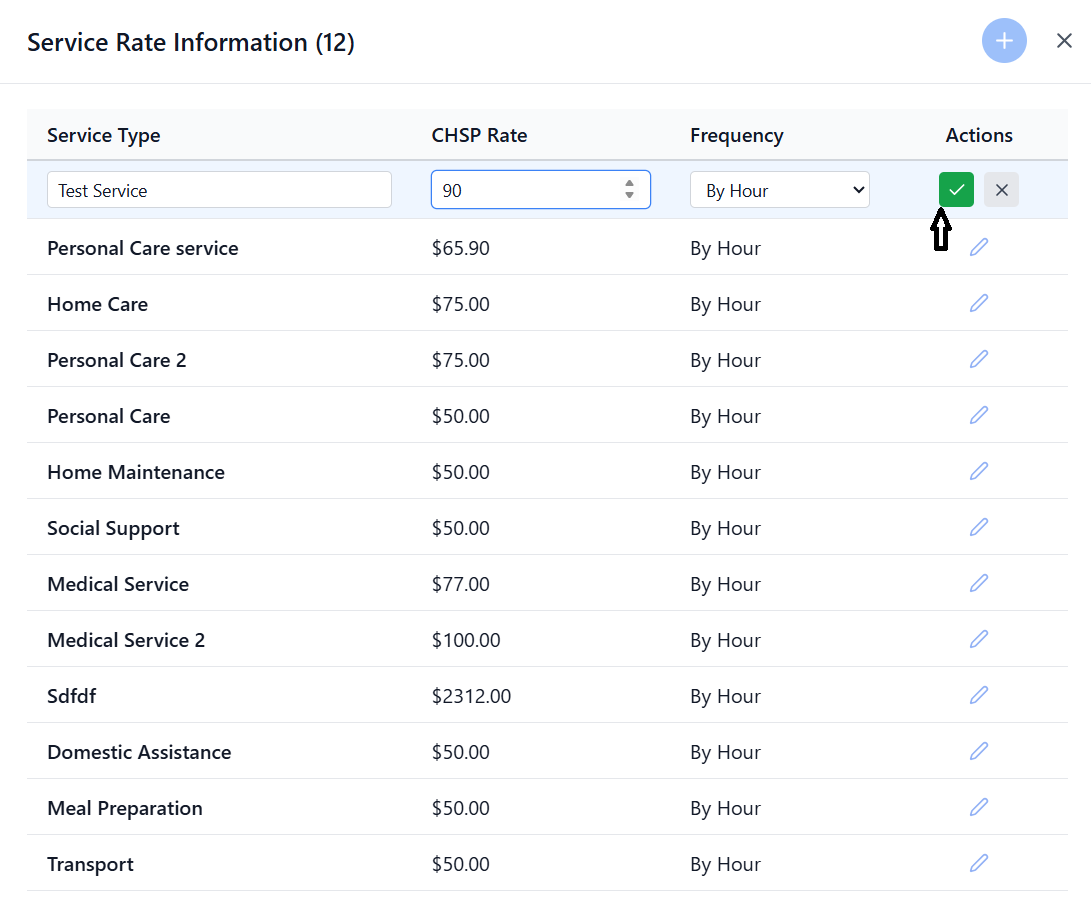This screenshot has width=1091, height=908.
Task: Open edit for Meal Preparation row
Action: coord(978,807)
